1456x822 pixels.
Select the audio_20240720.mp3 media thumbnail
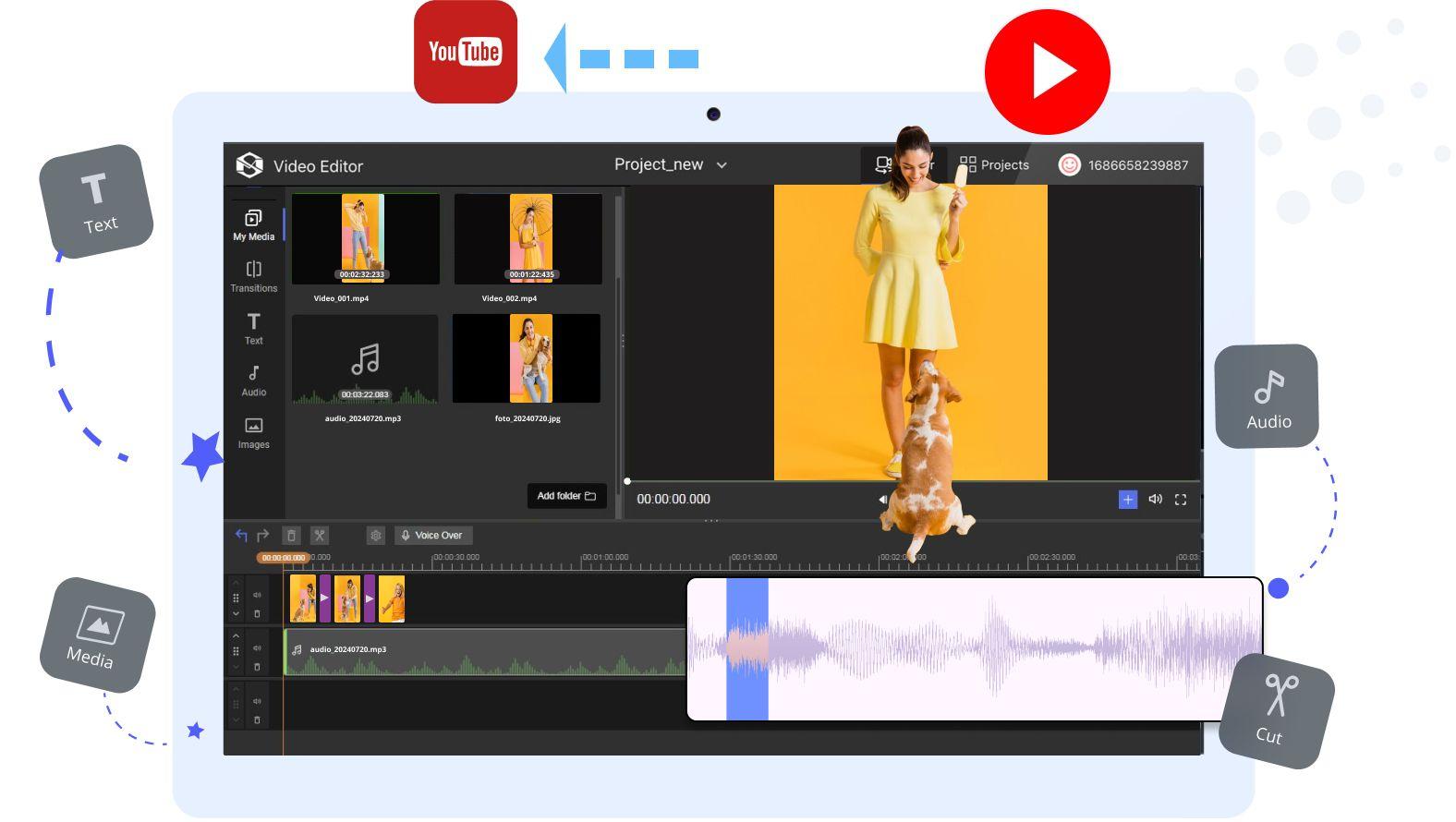click(365, 359)
